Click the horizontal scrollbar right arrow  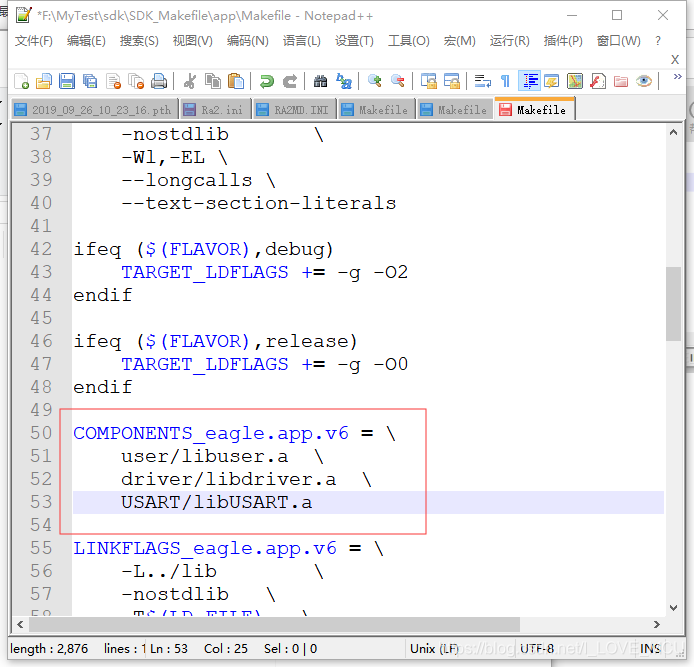click(x=657, y=624)
